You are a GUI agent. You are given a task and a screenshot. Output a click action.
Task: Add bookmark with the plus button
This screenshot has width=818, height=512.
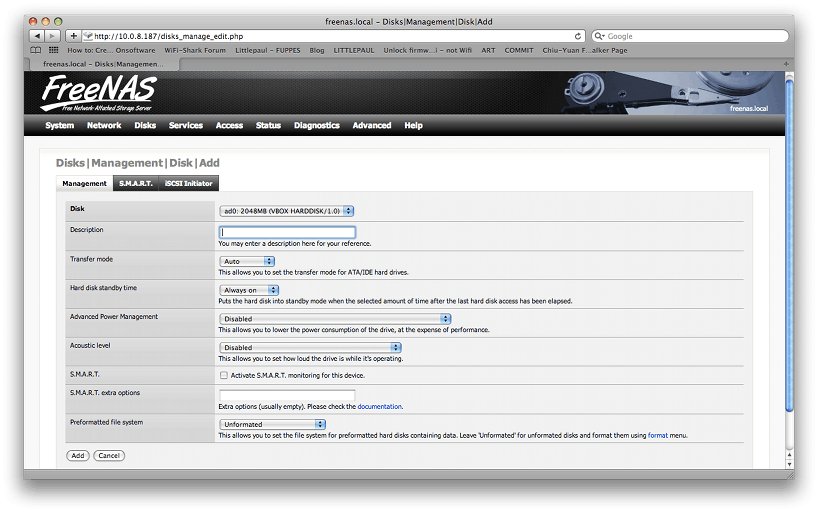point(73,36)
